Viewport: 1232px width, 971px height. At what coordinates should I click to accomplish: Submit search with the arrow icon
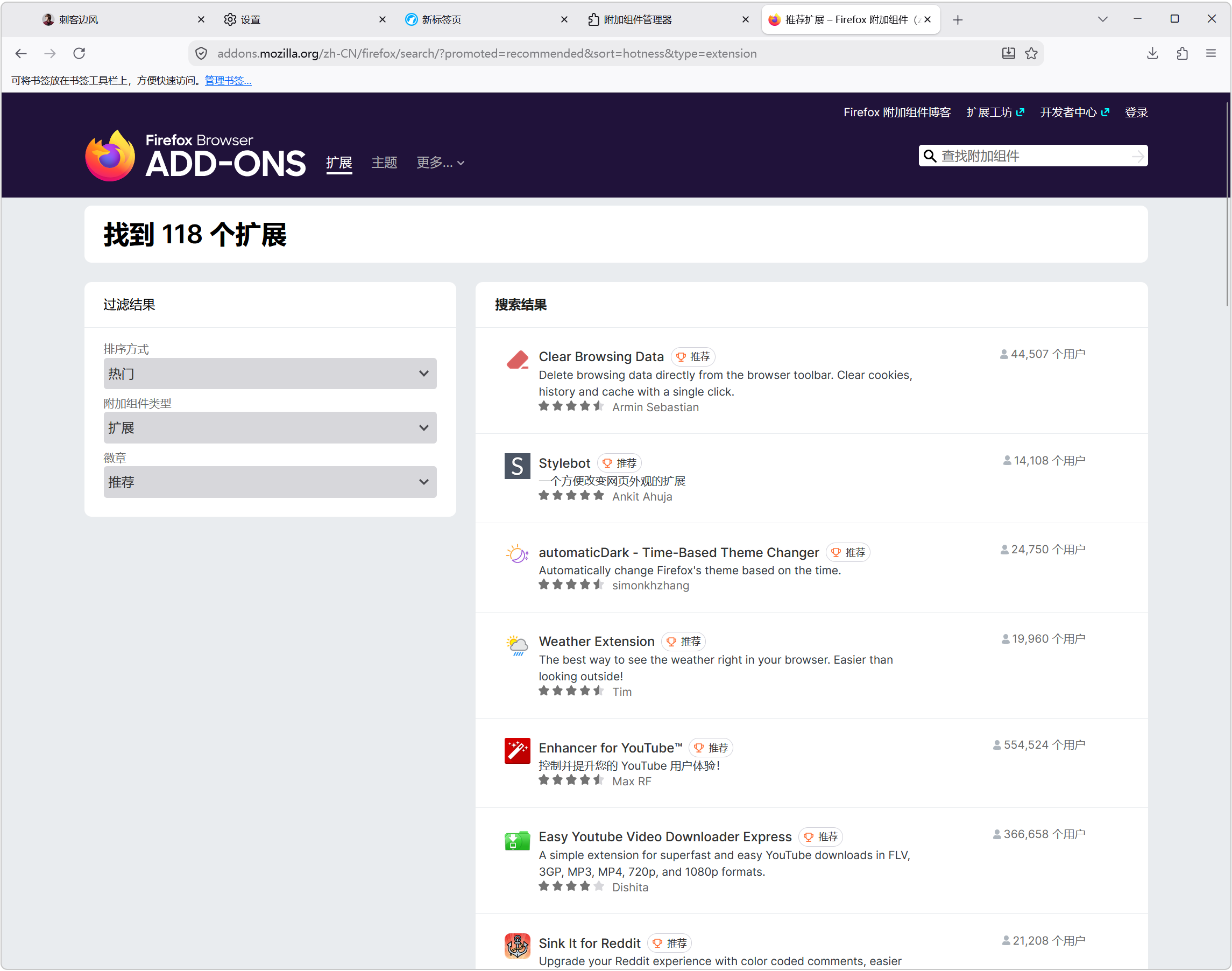point(1138,156)
